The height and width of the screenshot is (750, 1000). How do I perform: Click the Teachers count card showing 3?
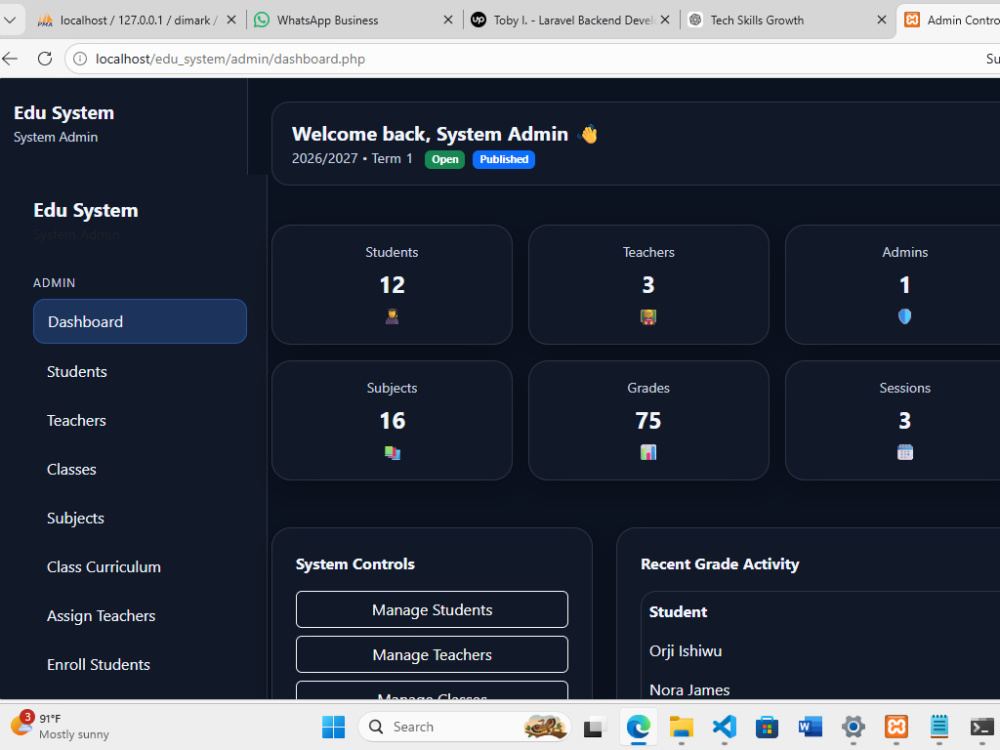pos(648,284)
